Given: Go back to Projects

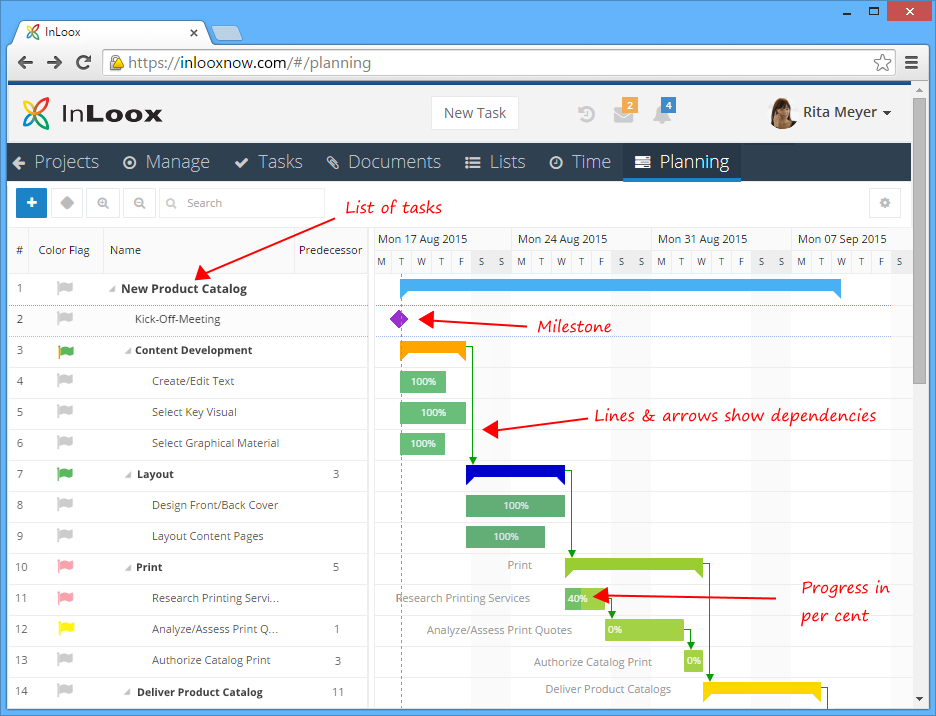Looking at the screenshot, I should coord(56,162).
